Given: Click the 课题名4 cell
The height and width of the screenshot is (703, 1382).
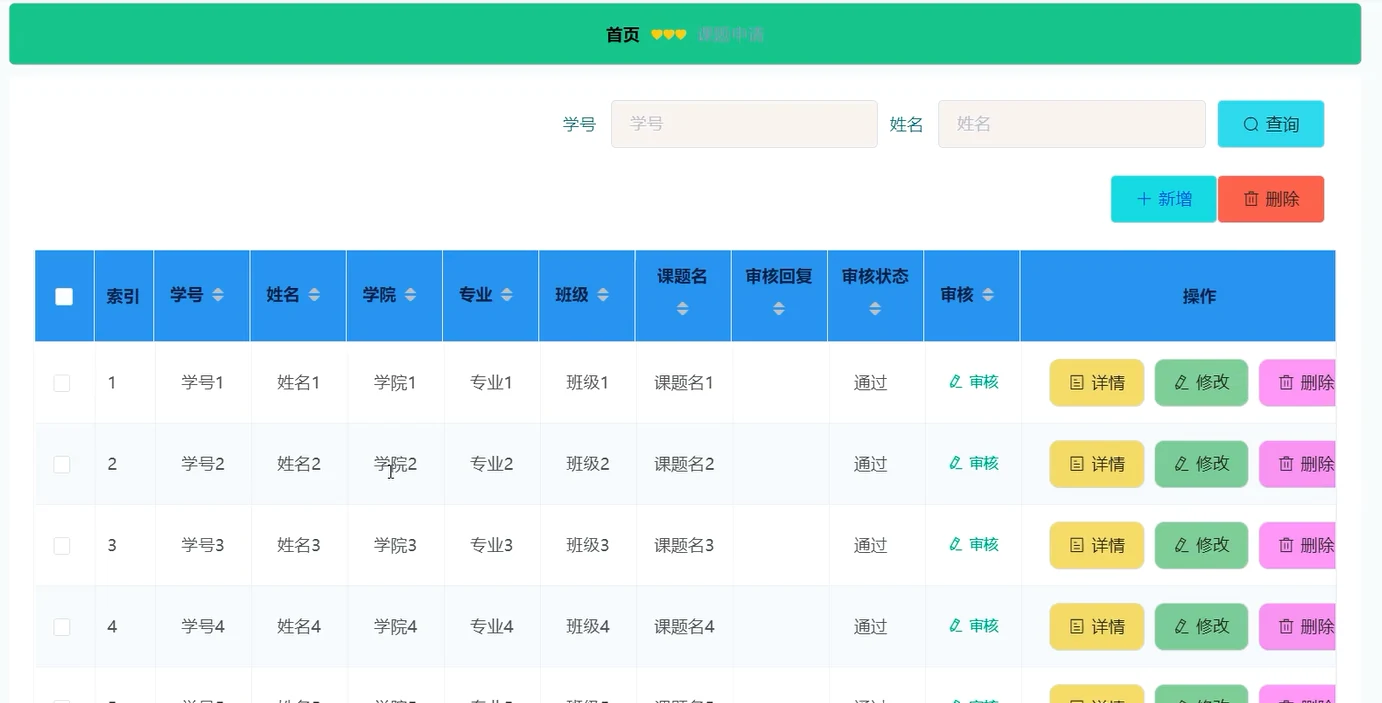Looking at the screenshot, I should (684, 627).
